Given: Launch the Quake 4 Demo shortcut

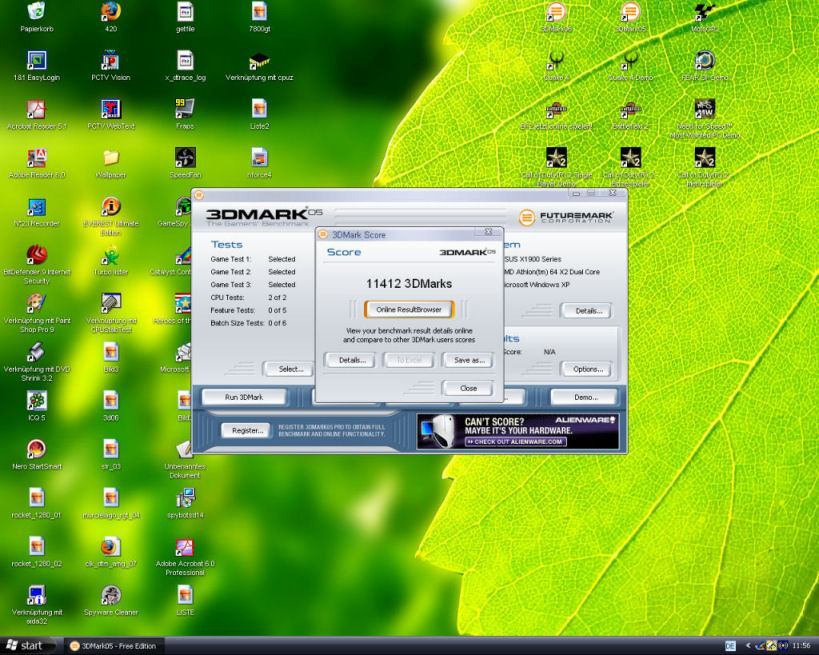Looking at the screenshot, I should pyautogui.click(x=630, y=61).
